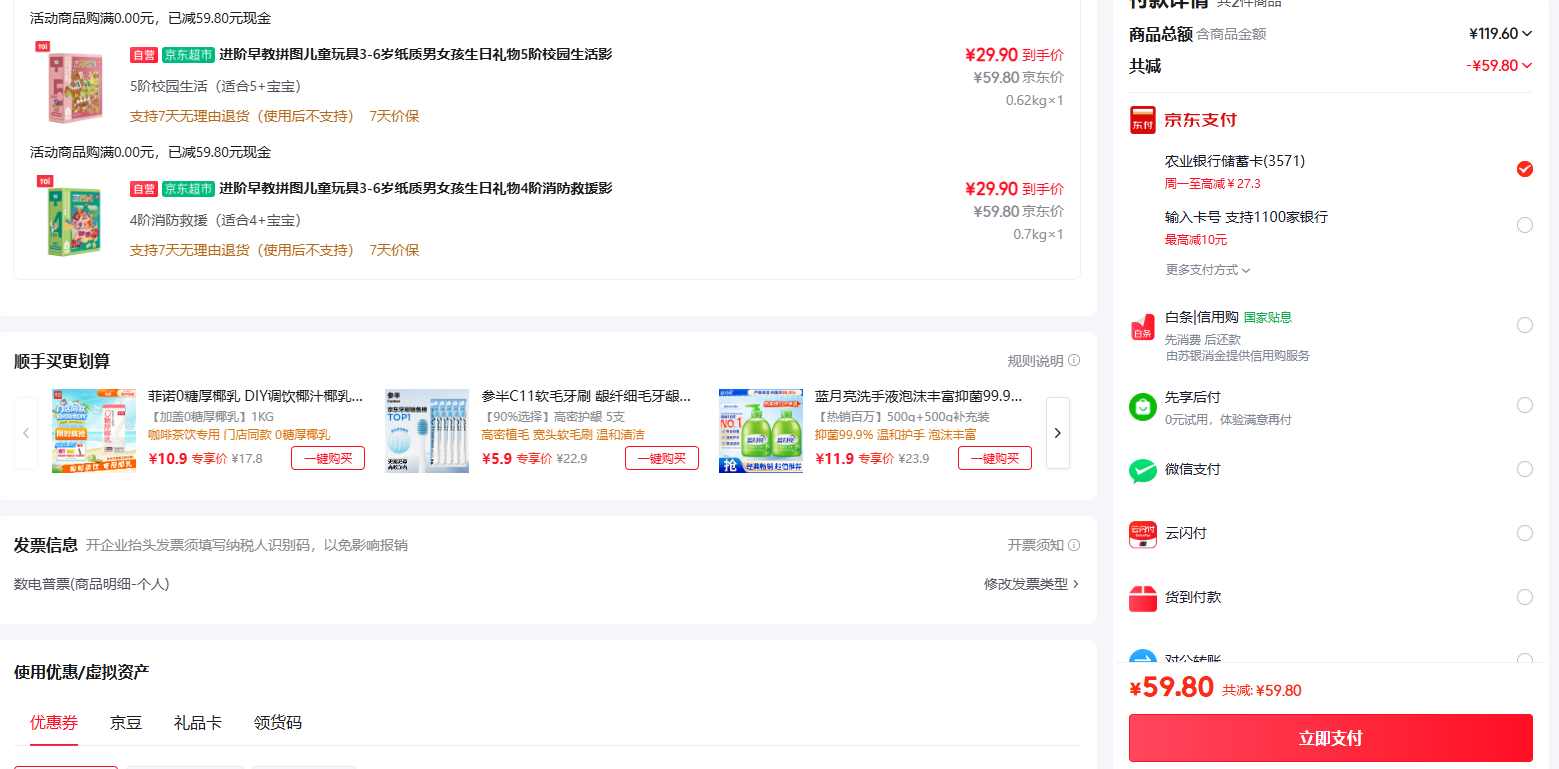Click the 先享后付 green bag icon
This screenshot has width=1559, height=769.
[x=1142, y=407]
